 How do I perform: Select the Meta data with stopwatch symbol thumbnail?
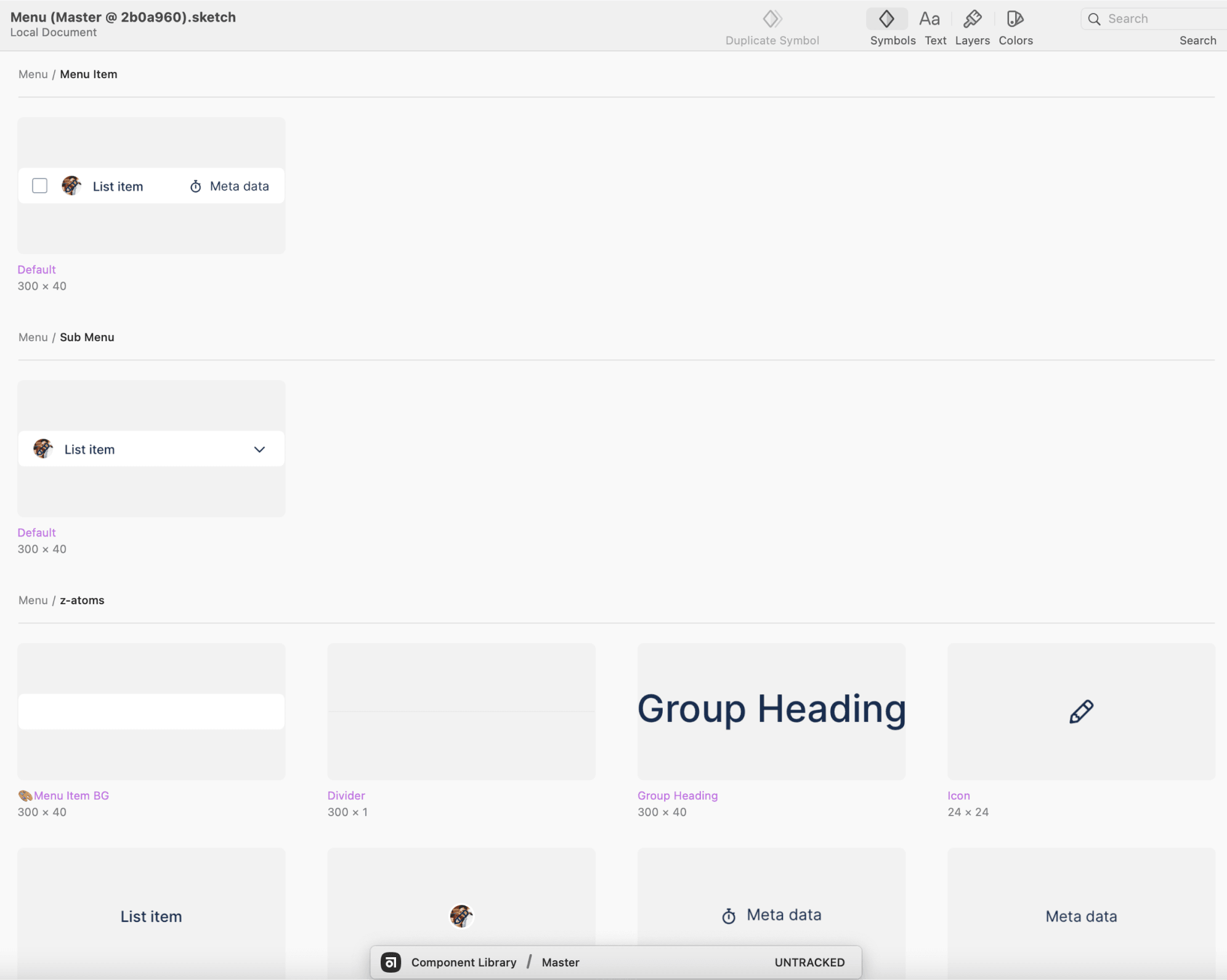coord(771,897)
